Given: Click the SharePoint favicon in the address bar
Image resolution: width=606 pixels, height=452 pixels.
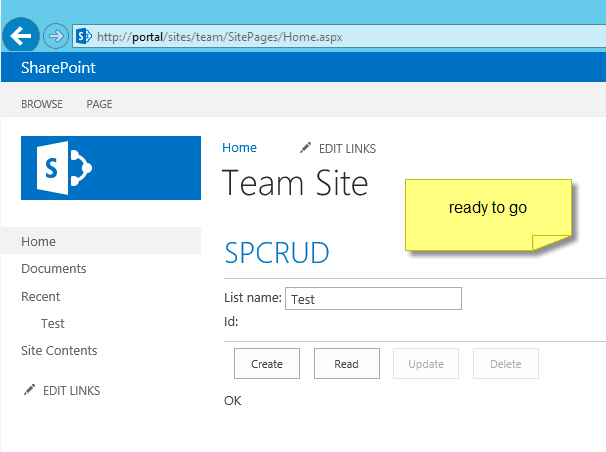Looking at the screenshot, I should [83, 36].
